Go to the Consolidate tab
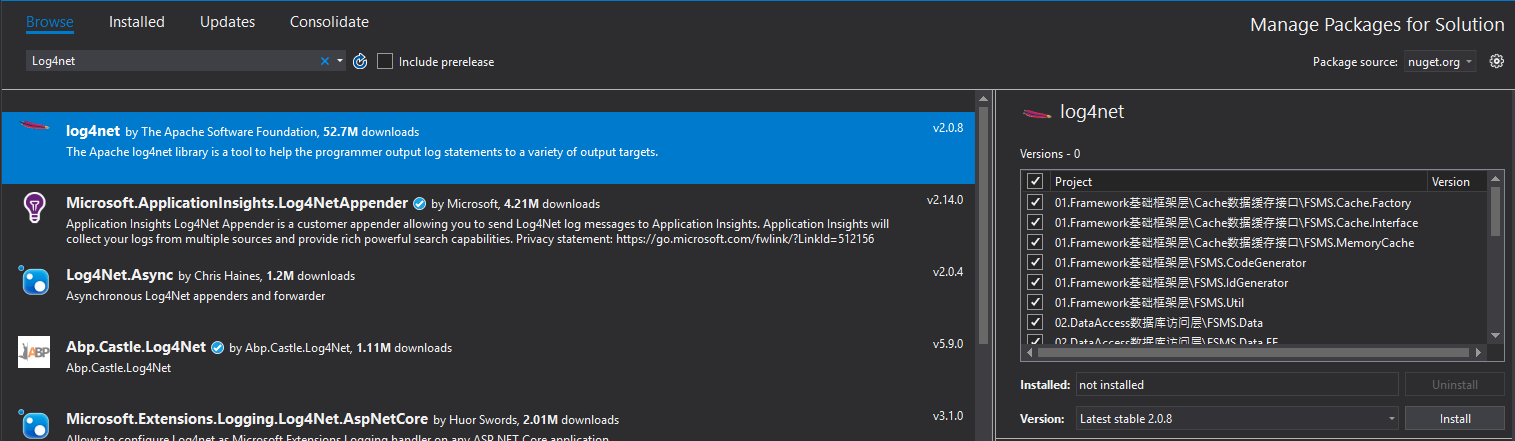The height and width of the screenshot is (441, 1515). coord(329,22)
